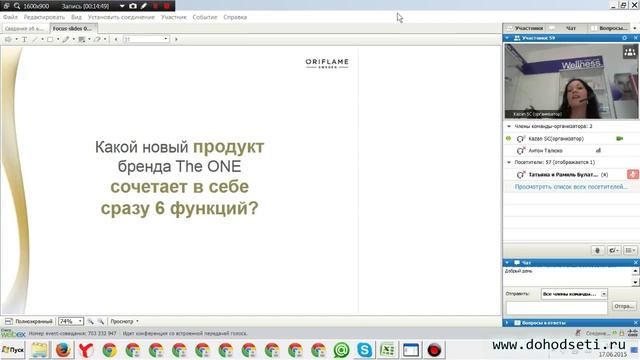Select Kazan SC organizer in participant list
The width and height of the screenshot is (640, 360).
[571, 139]
